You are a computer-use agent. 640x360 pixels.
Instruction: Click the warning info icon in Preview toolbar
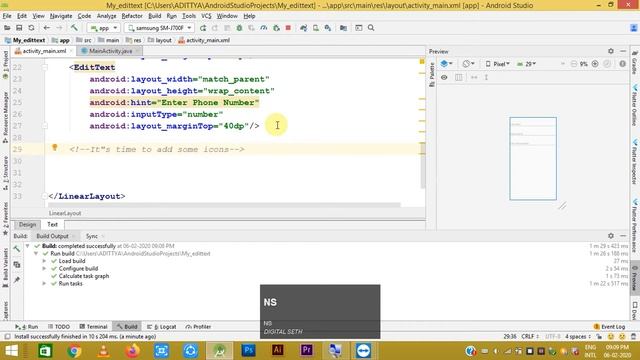[622, 64]
